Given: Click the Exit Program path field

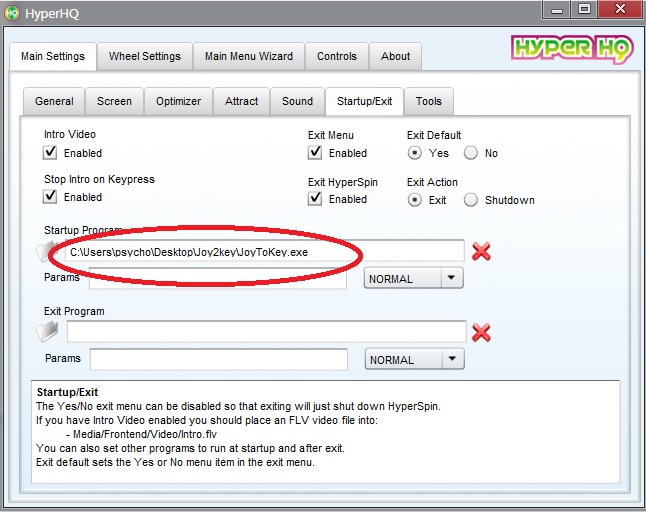Looking at the screenshot, I should (267, 332).
